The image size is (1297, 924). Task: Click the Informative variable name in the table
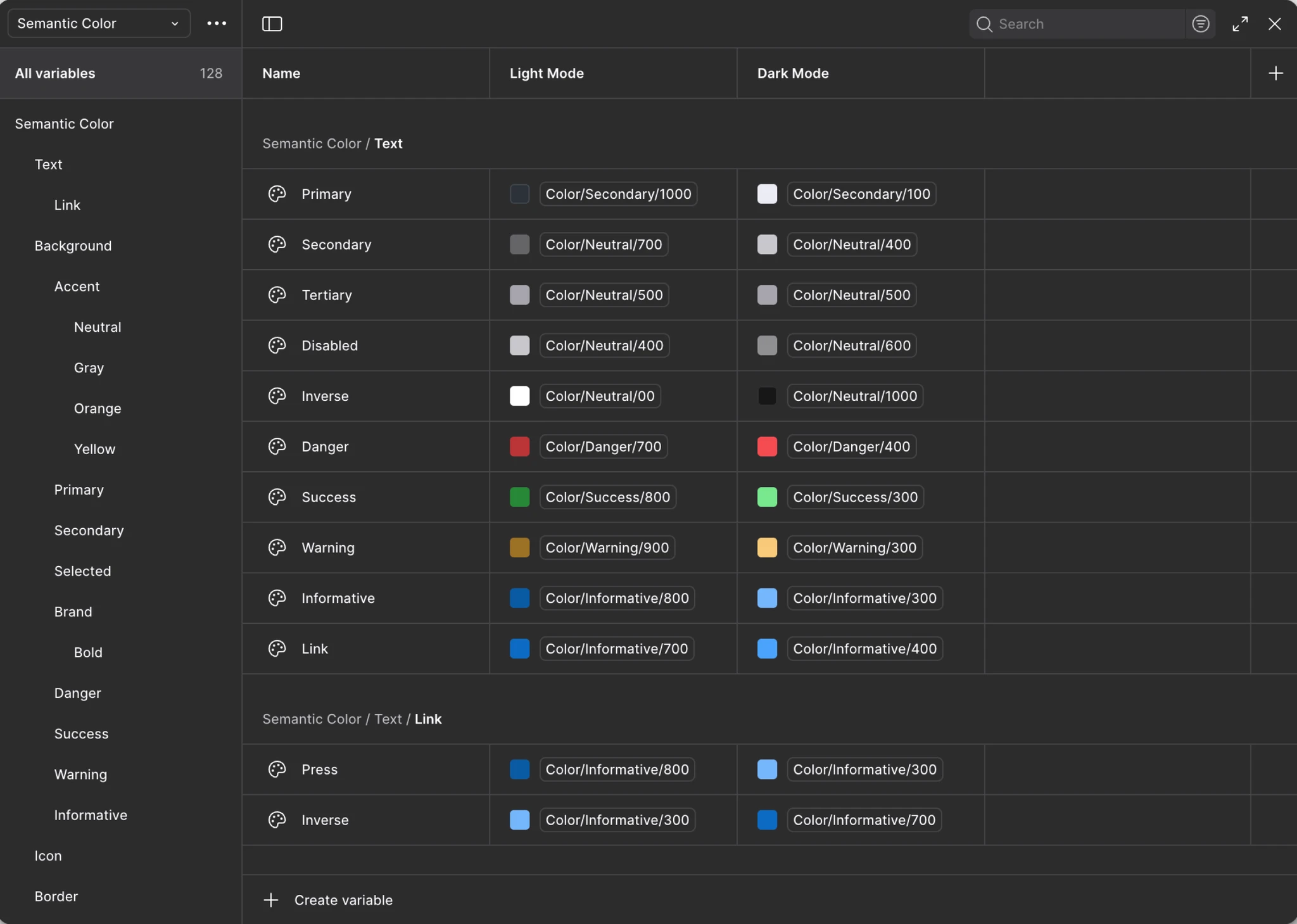(338, 598)
